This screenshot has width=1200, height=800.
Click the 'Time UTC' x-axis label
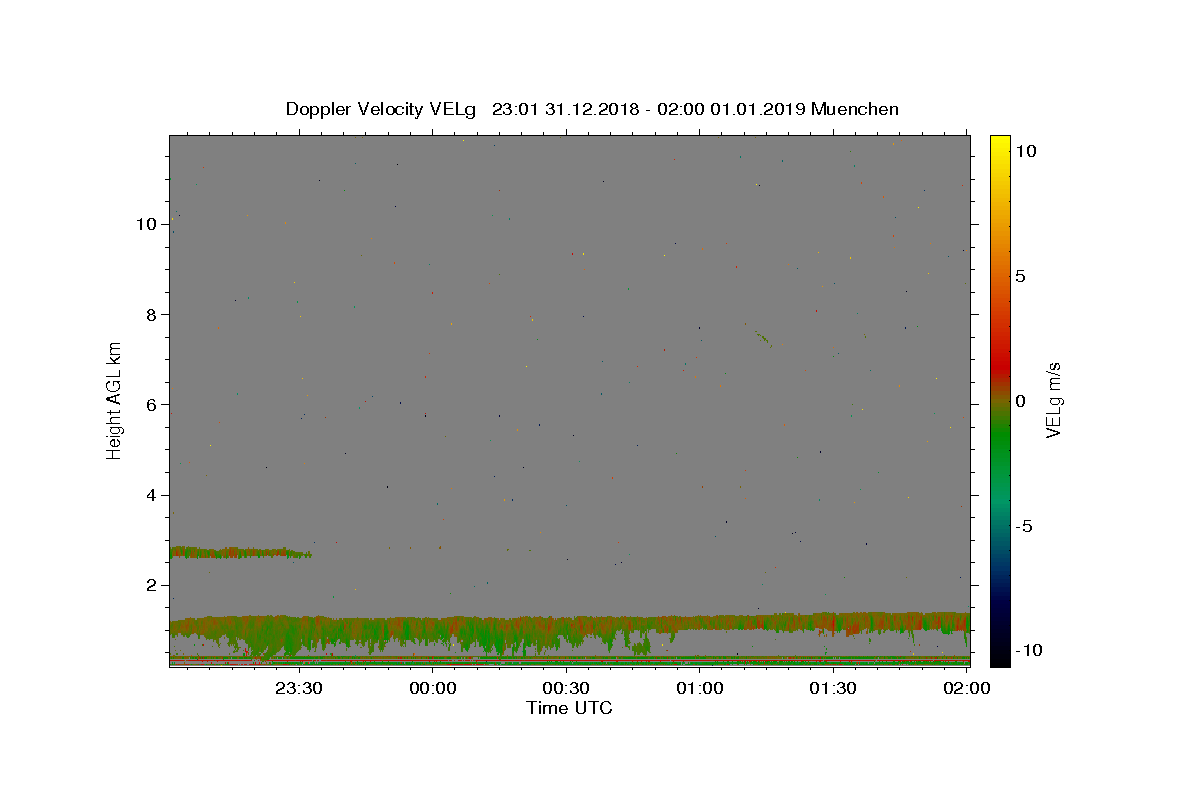tap(569, 708)
